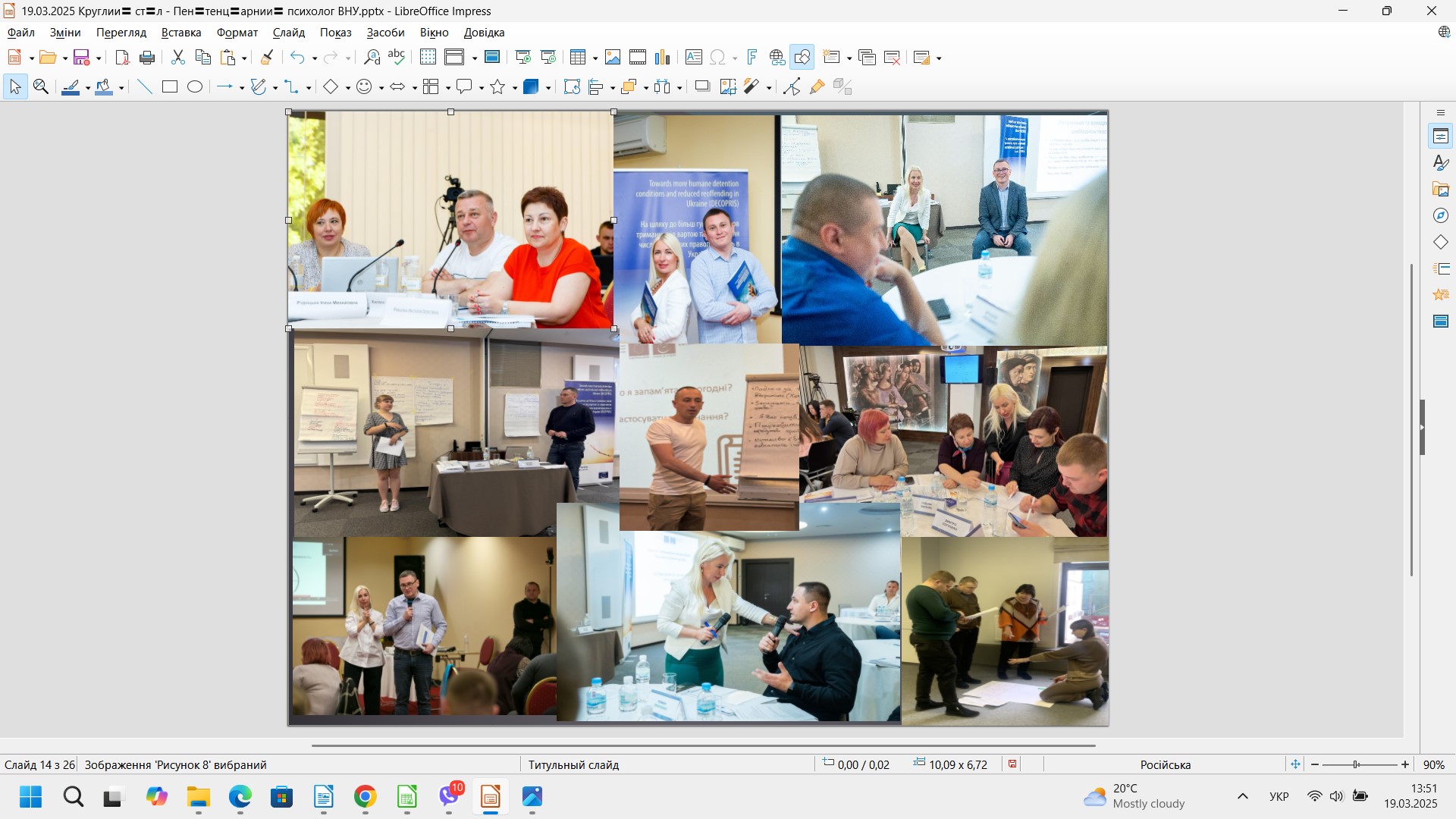Click the zoom-in plus button in status bar
Screen dimensions: 1456x819
click(1405, 764)
